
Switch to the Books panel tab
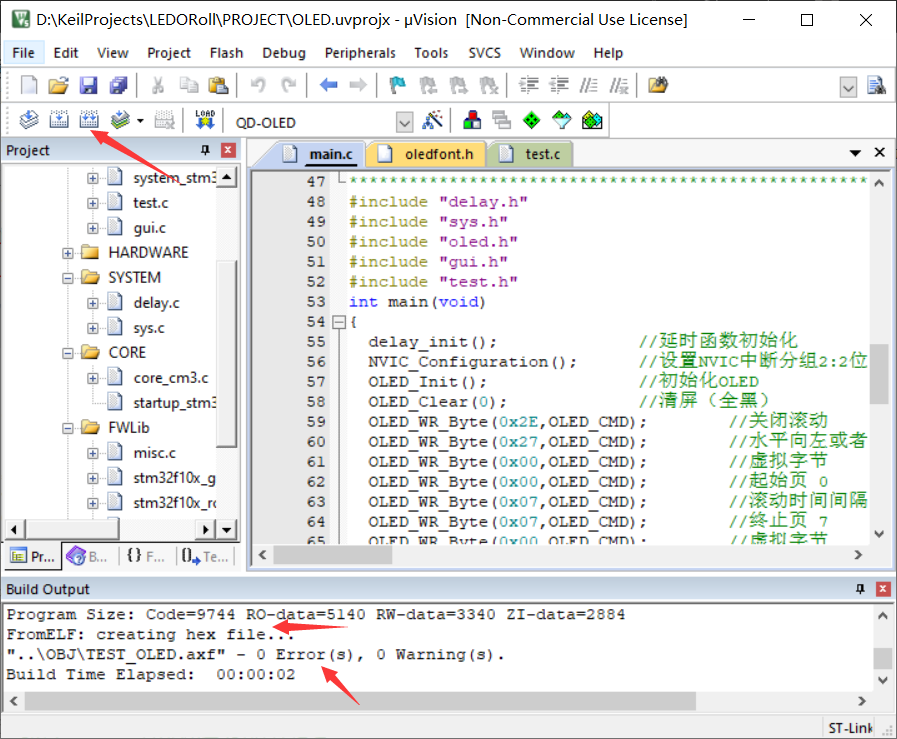(x=88, y=556)
